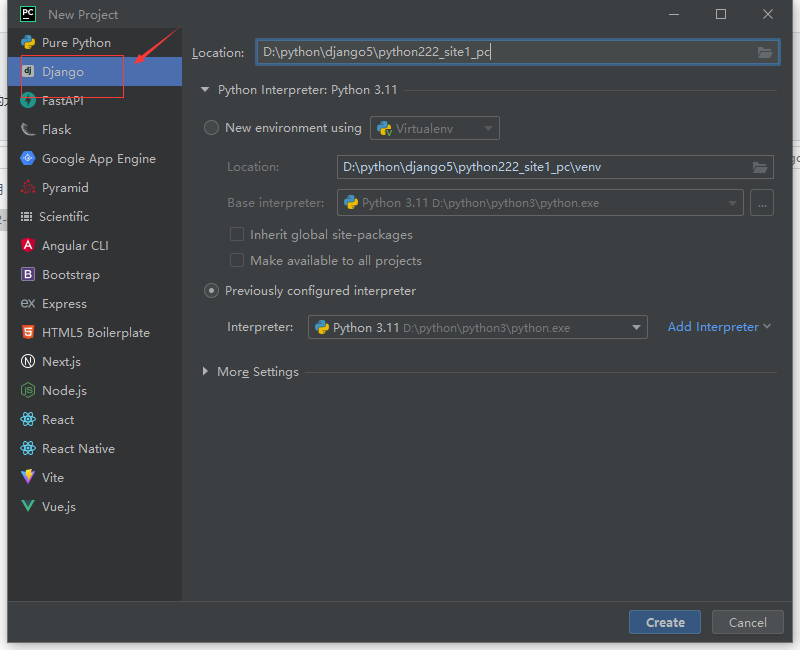Browse folder for project Location field

pyautogui.click(x=764, y=52)
